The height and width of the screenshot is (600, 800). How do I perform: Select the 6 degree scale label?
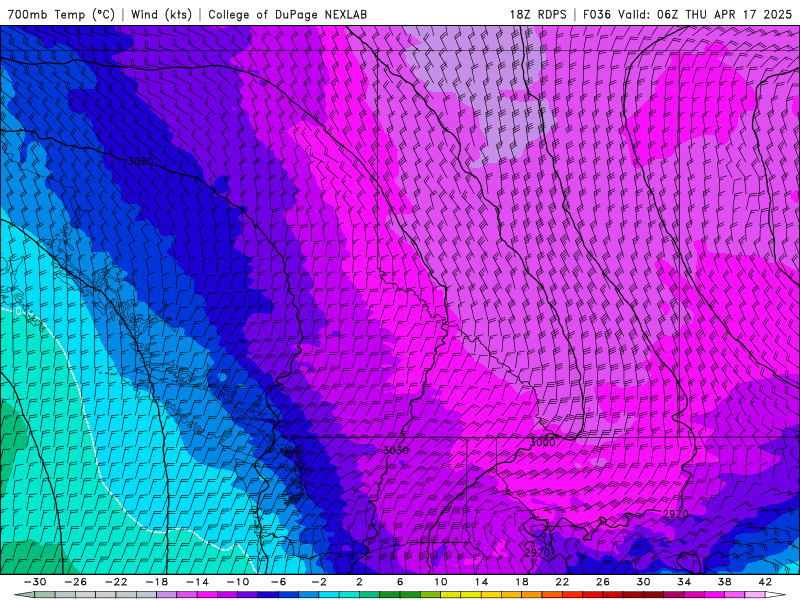(400, 582)
